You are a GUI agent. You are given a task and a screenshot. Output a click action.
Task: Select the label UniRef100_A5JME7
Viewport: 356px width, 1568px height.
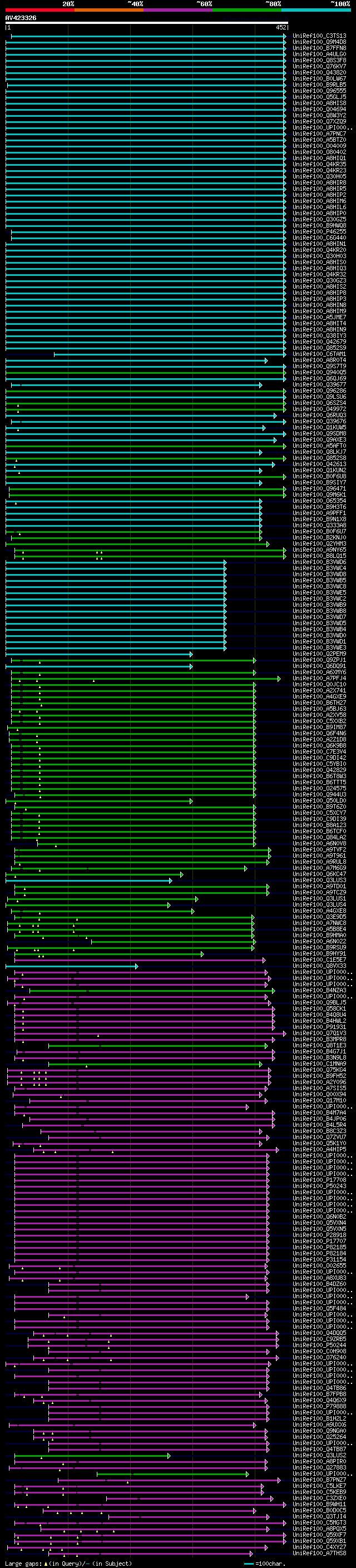[x=319, y=317]
